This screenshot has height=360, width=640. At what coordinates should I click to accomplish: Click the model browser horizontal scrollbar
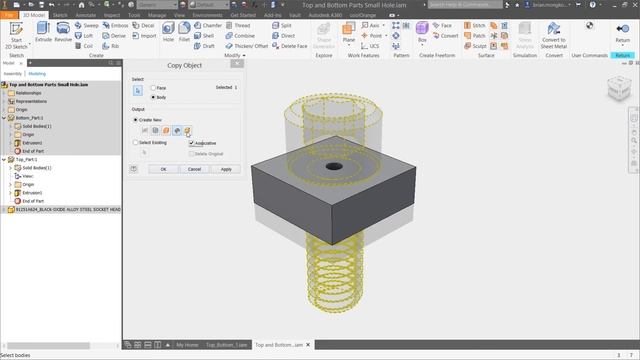point(48,346)
